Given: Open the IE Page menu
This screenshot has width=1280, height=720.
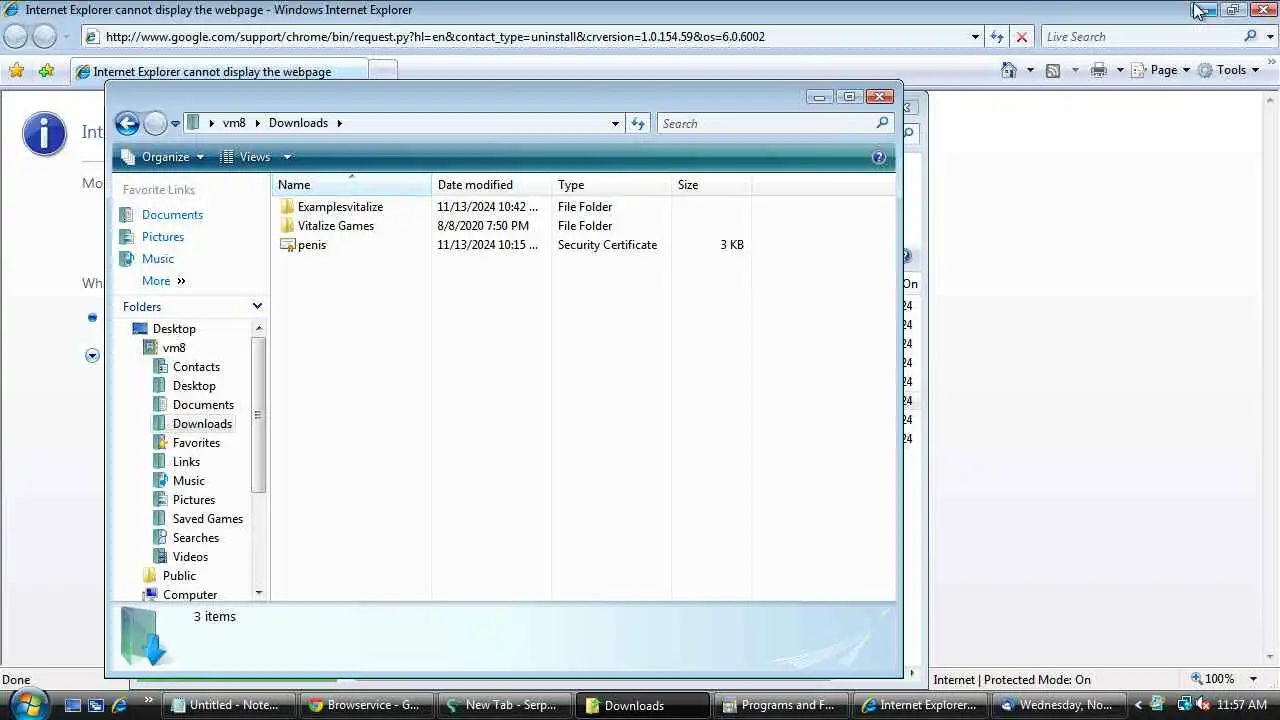Looking at the screenshot, I should [x=1160, y=70].
